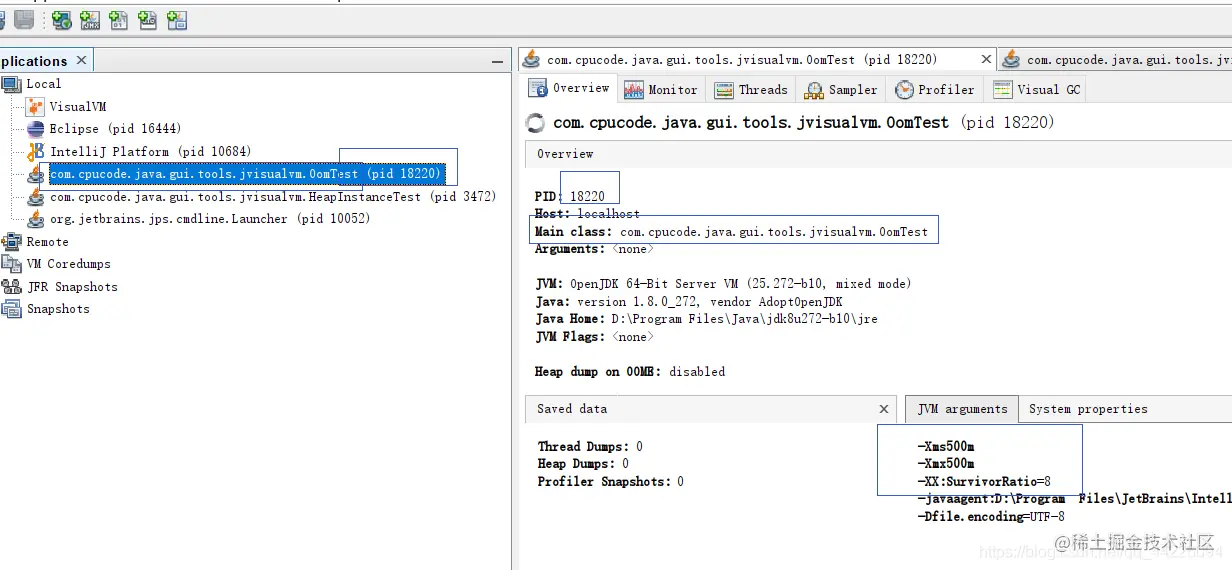The height and width of the screenshot is (570, 1232).
Task: Select the OomTest (pid 18220) tree label
Action: pyautogui.click(x=246, y=174)
